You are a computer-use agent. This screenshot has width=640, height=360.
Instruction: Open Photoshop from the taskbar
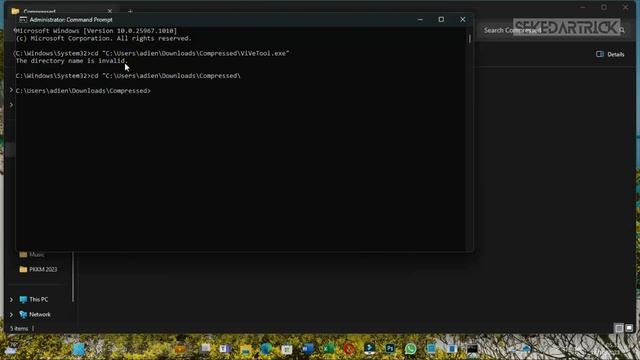(390, 349)
